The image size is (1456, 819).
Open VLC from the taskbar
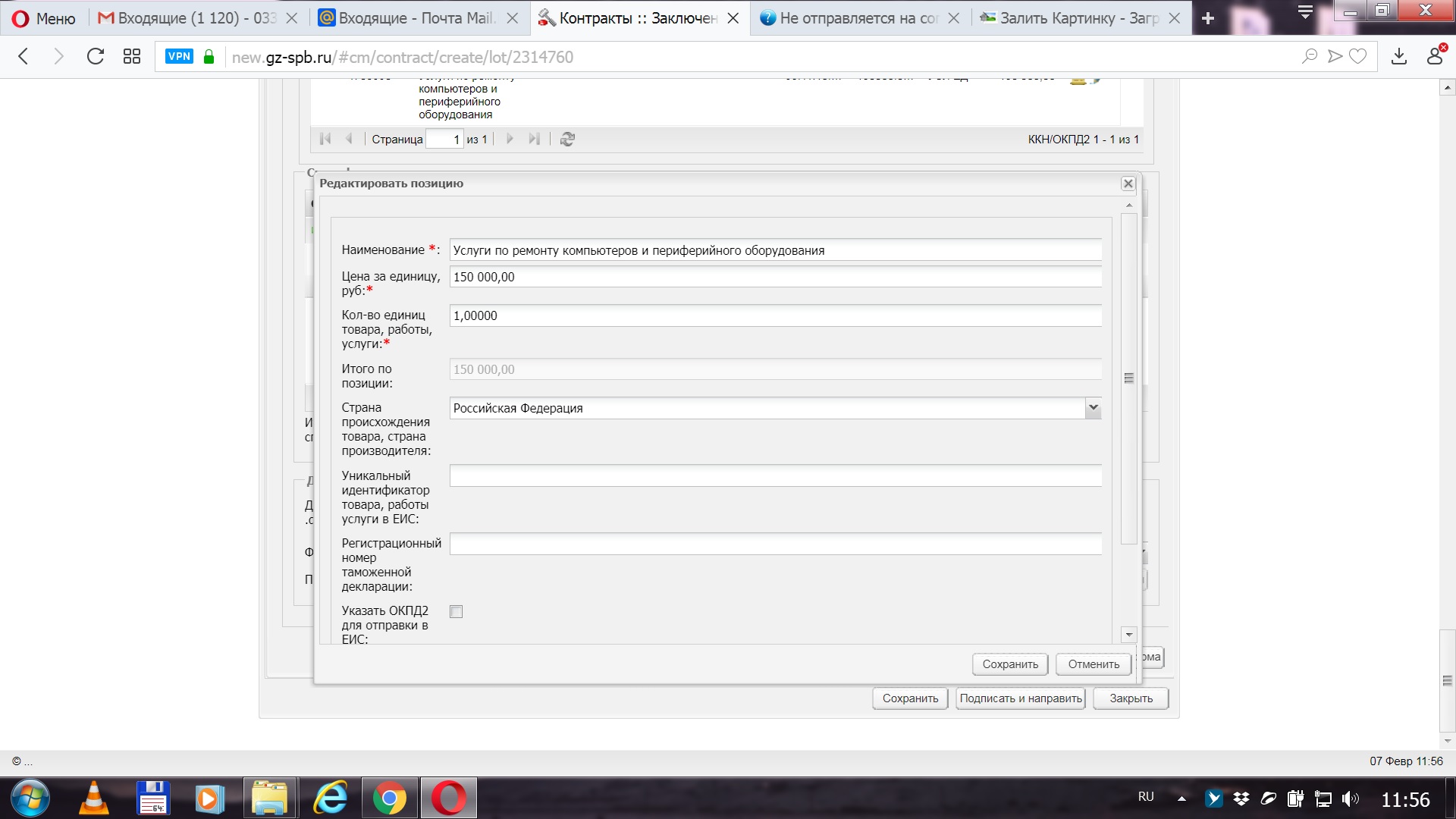94,799
